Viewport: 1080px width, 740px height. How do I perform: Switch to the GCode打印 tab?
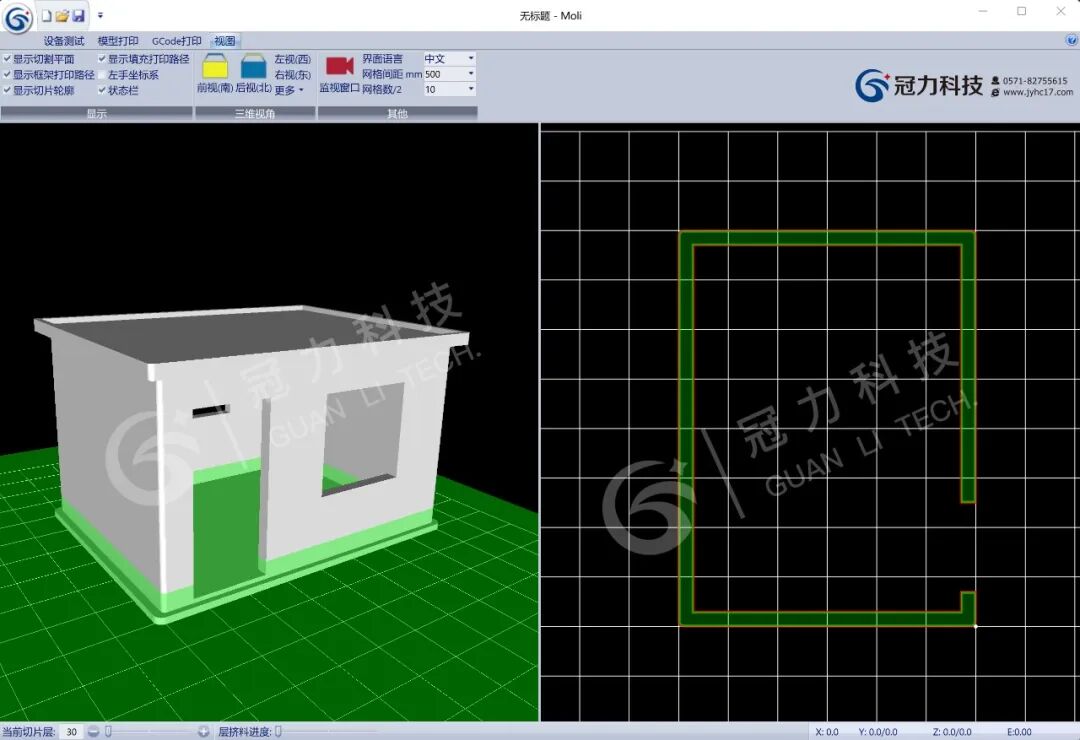coord(176,41)
